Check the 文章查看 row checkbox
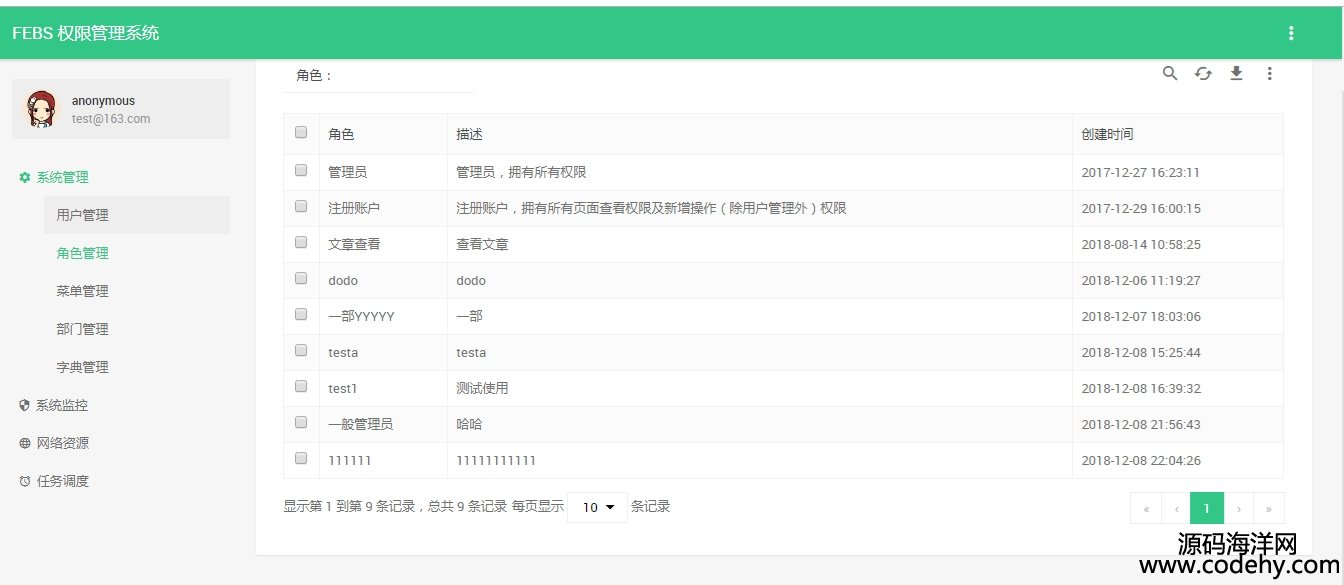This screenshot has height=585, width=1344. (301, 242)
